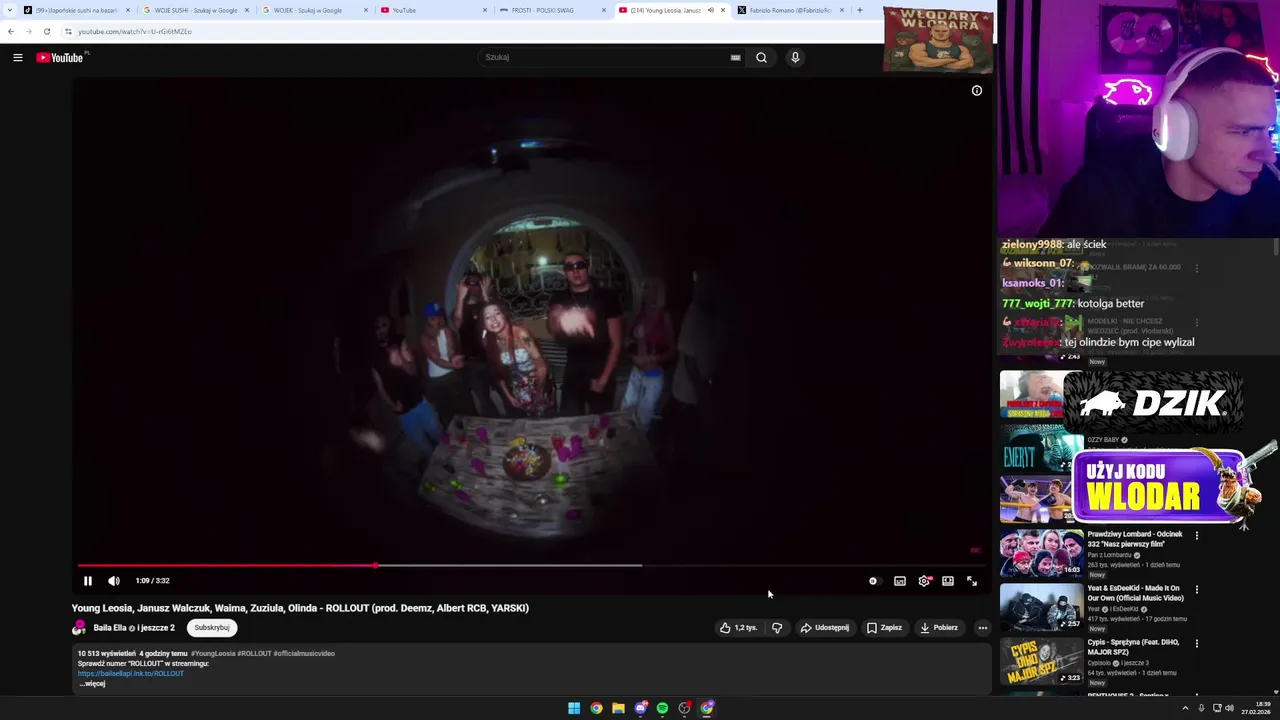
Task: Open the YouTube hamburger guide menu
Action: pos(17,58)
